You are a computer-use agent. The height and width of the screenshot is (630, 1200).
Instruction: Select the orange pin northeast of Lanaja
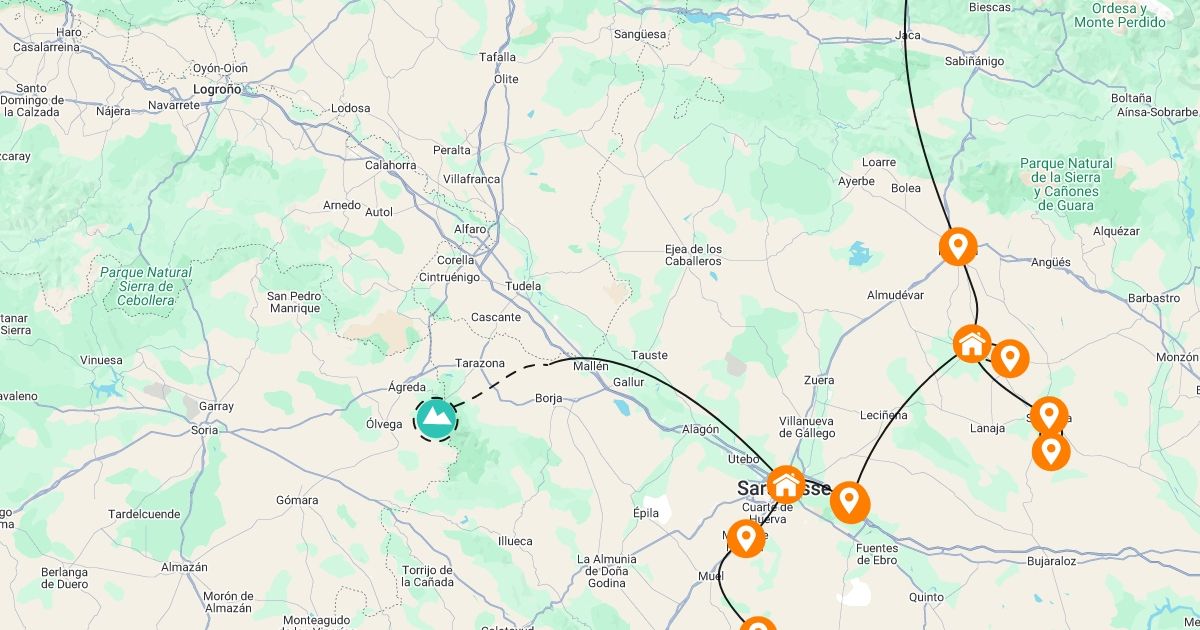point(1049,416)
